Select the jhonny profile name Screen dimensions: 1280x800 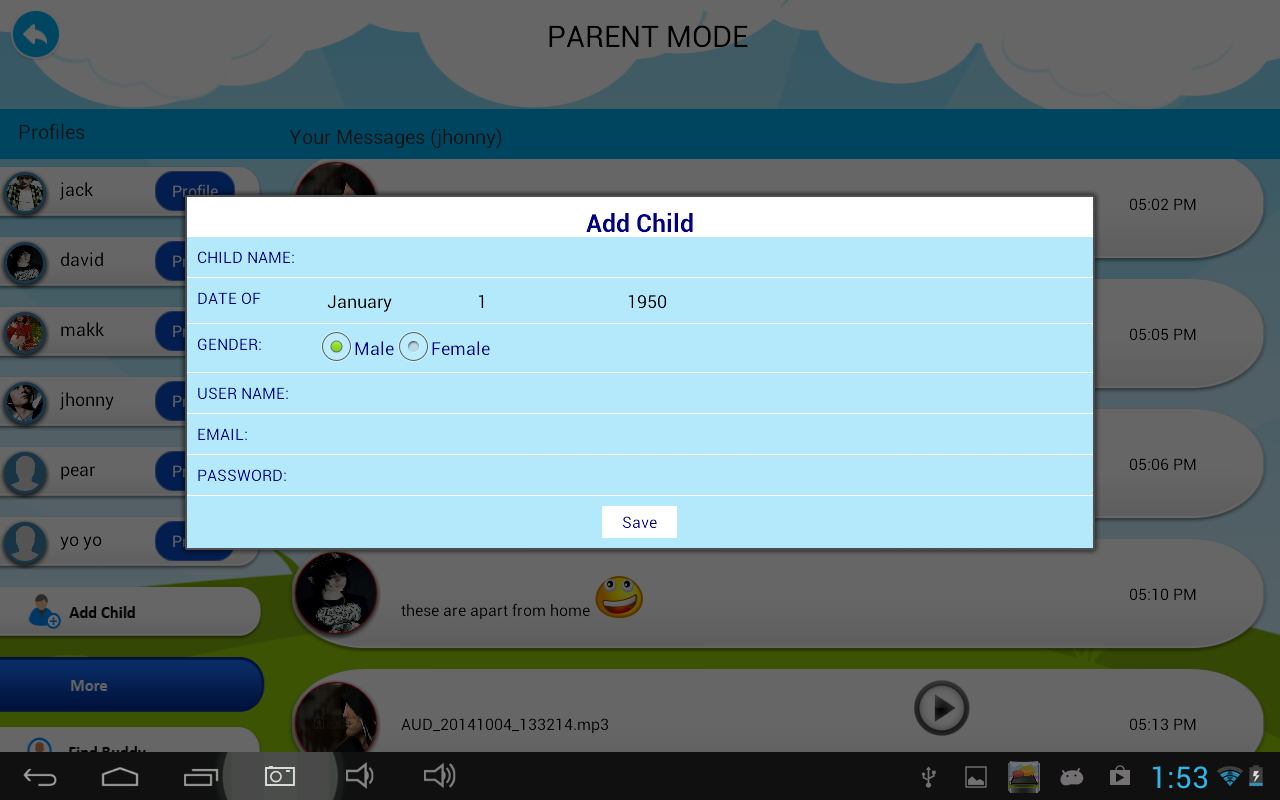pos(87,400)
